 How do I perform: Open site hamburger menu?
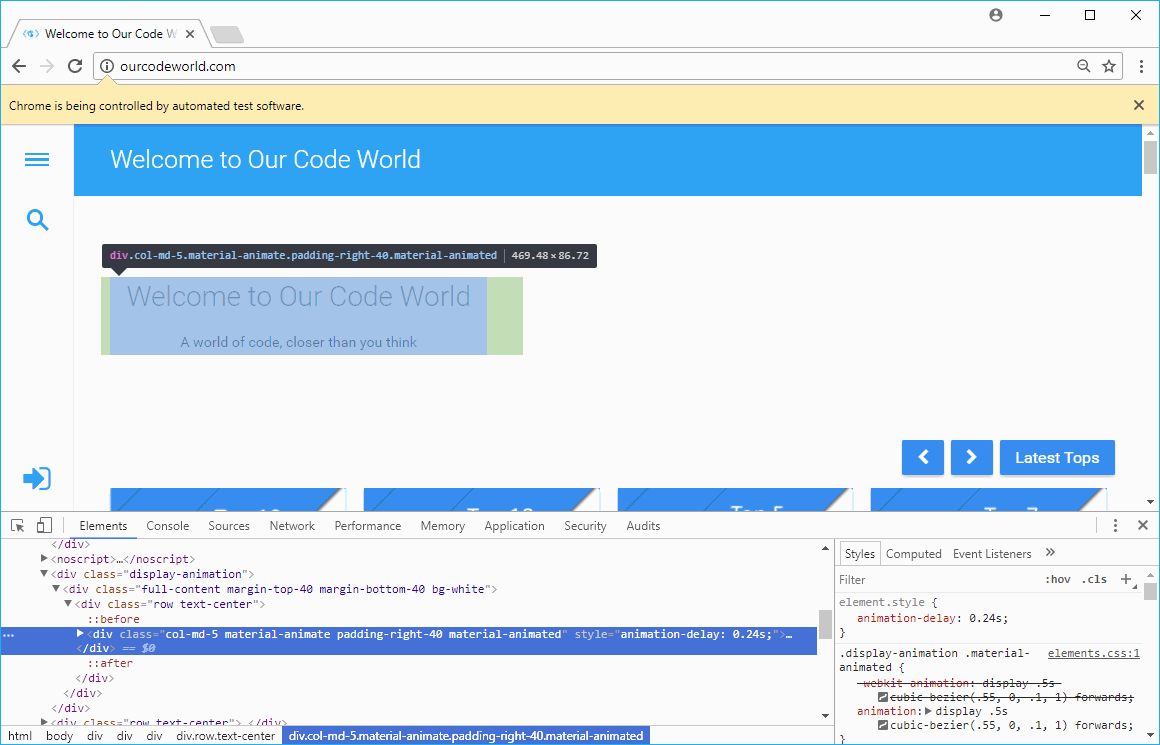[37, 159]
